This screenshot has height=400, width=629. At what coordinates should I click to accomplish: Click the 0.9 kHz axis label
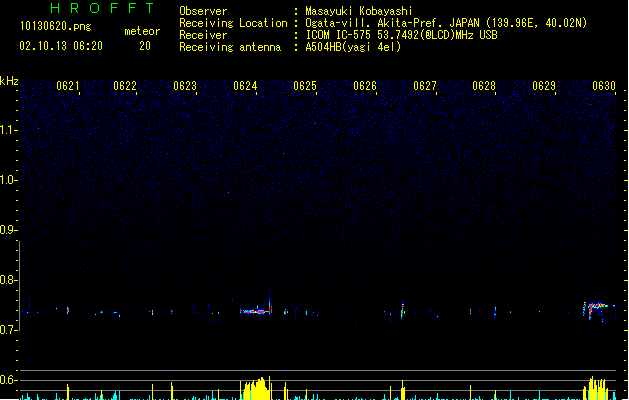click(x=8, y=230)
